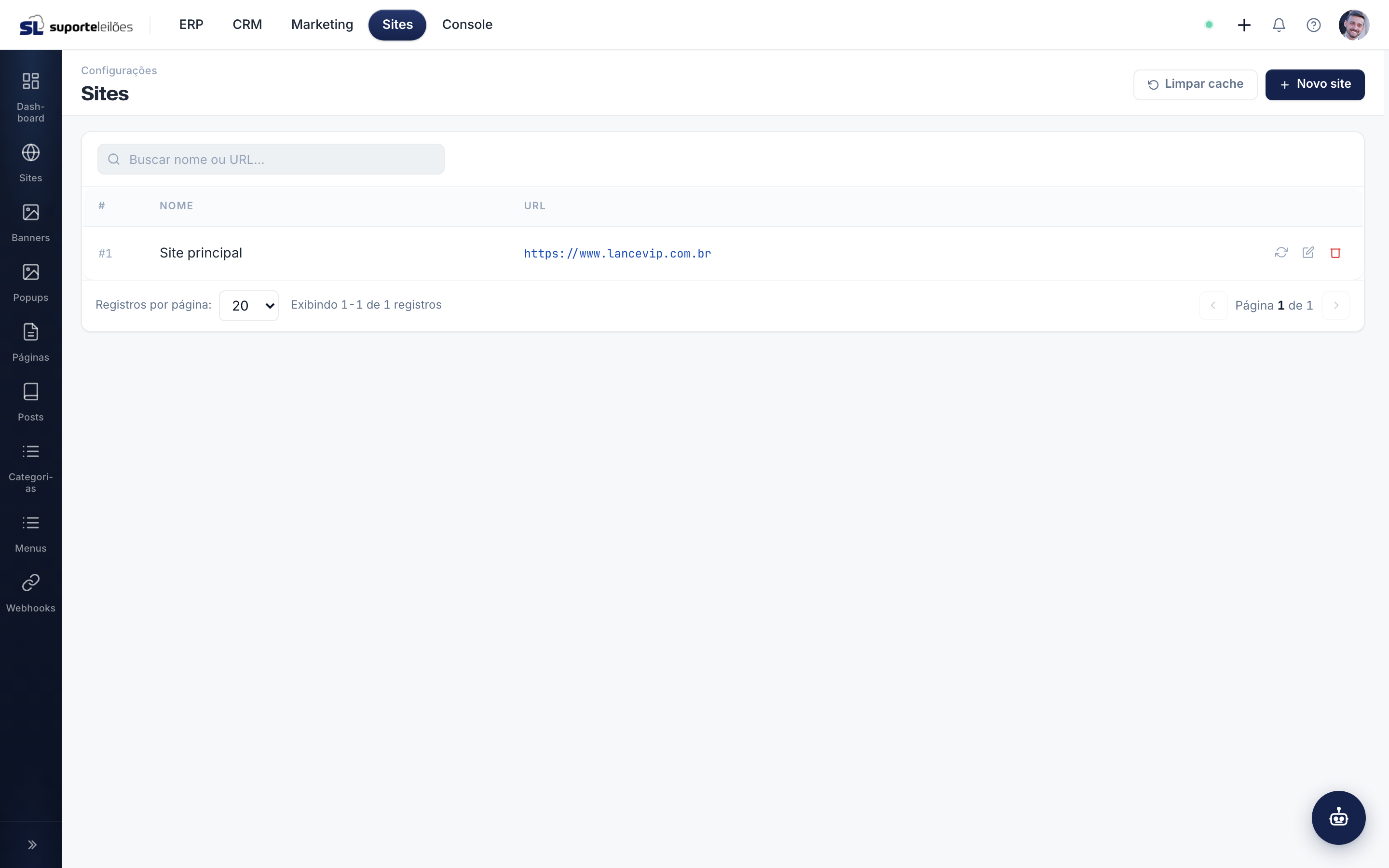1389x868 pixels.
Task: Switch to the Marketing tab
Action: click(x=322, y=25)
